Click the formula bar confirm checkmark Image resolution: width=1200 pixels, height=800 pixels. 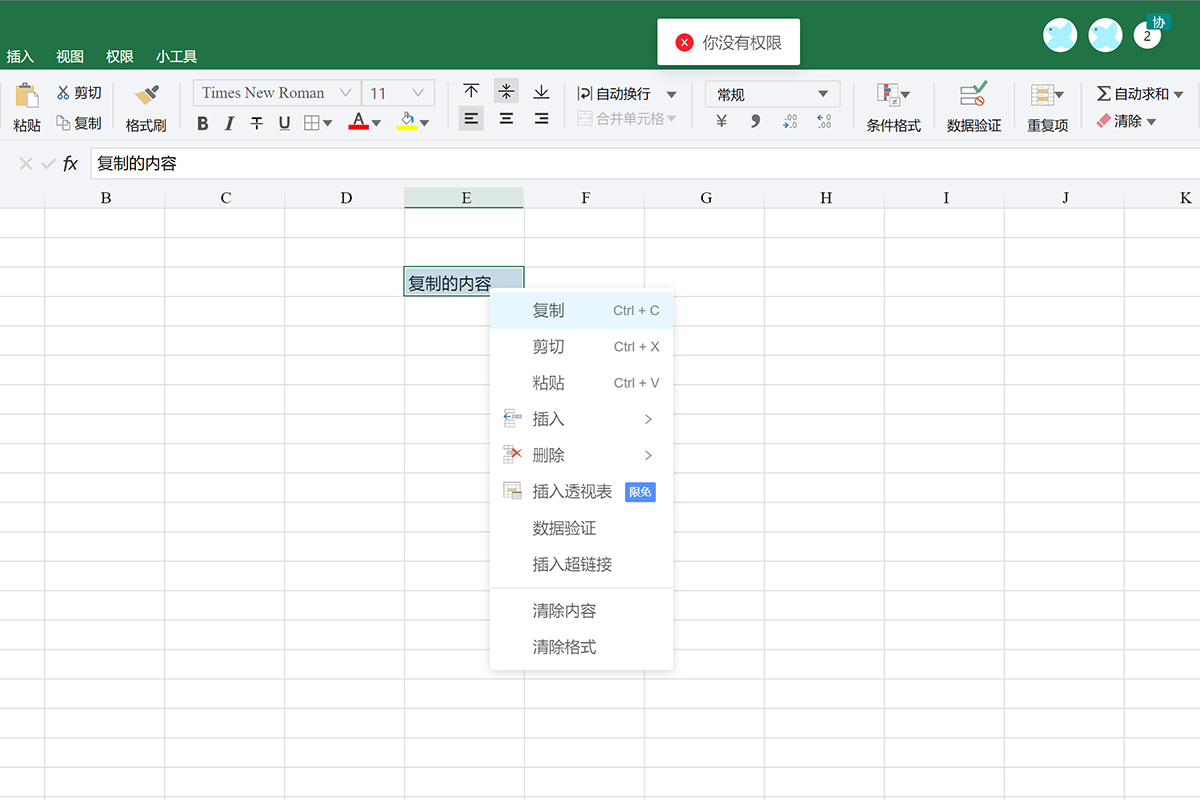click(48, 164)
